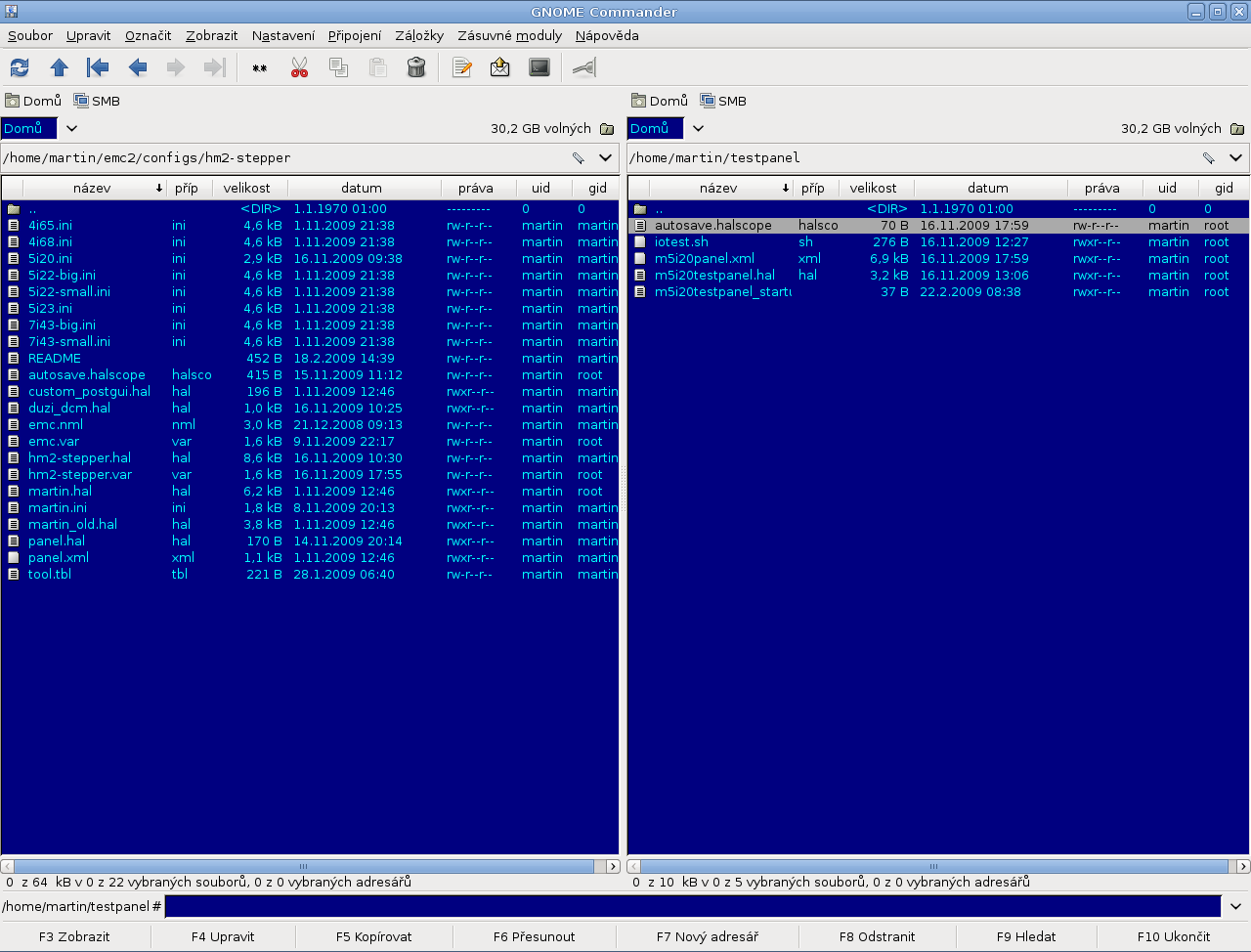Sort the right panel by the velikost column
Viewport: 1251px width, 952px height.
(872, 188)
